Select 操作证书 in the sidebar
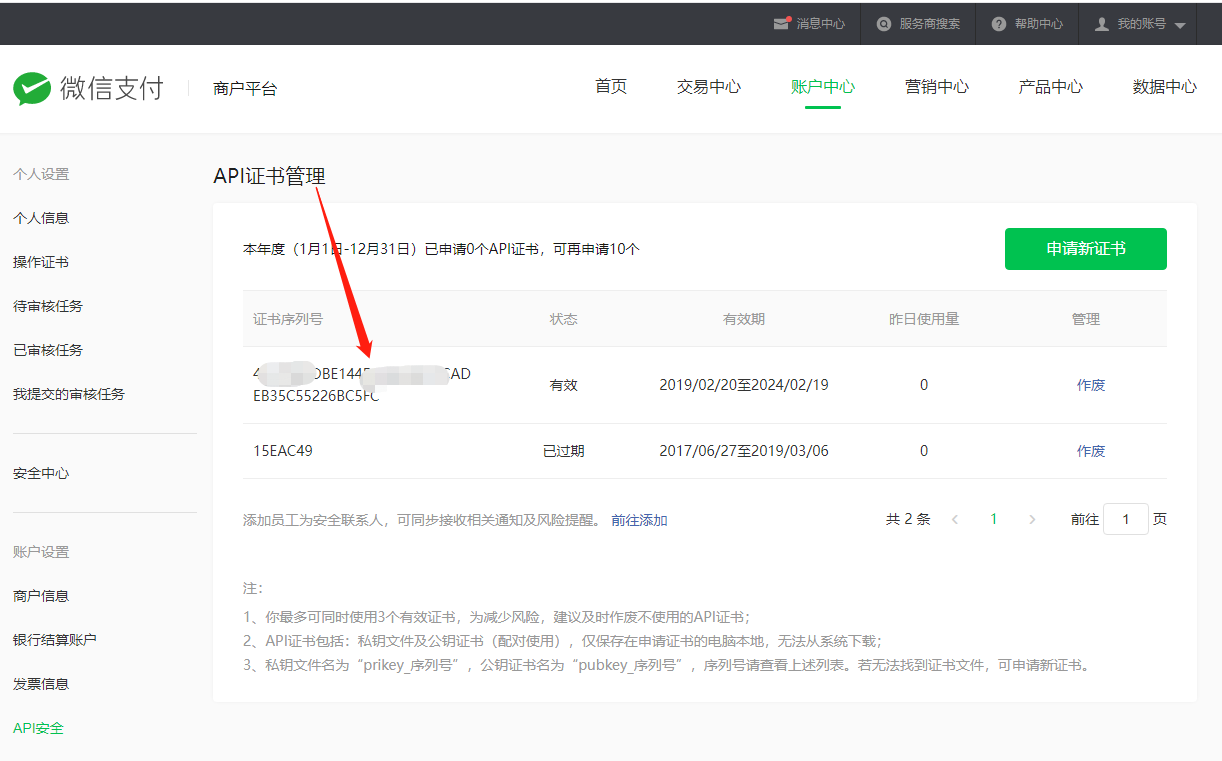The height and width of the screenshot is (761, 1222). coord(41,262)
